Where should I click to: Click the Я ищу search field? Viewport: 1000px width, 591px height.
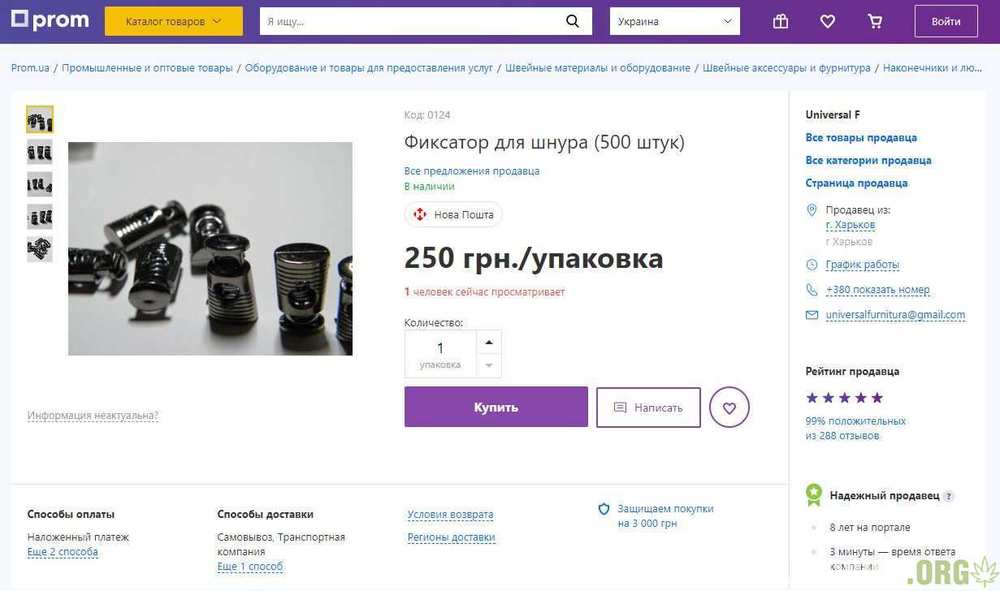410,21
